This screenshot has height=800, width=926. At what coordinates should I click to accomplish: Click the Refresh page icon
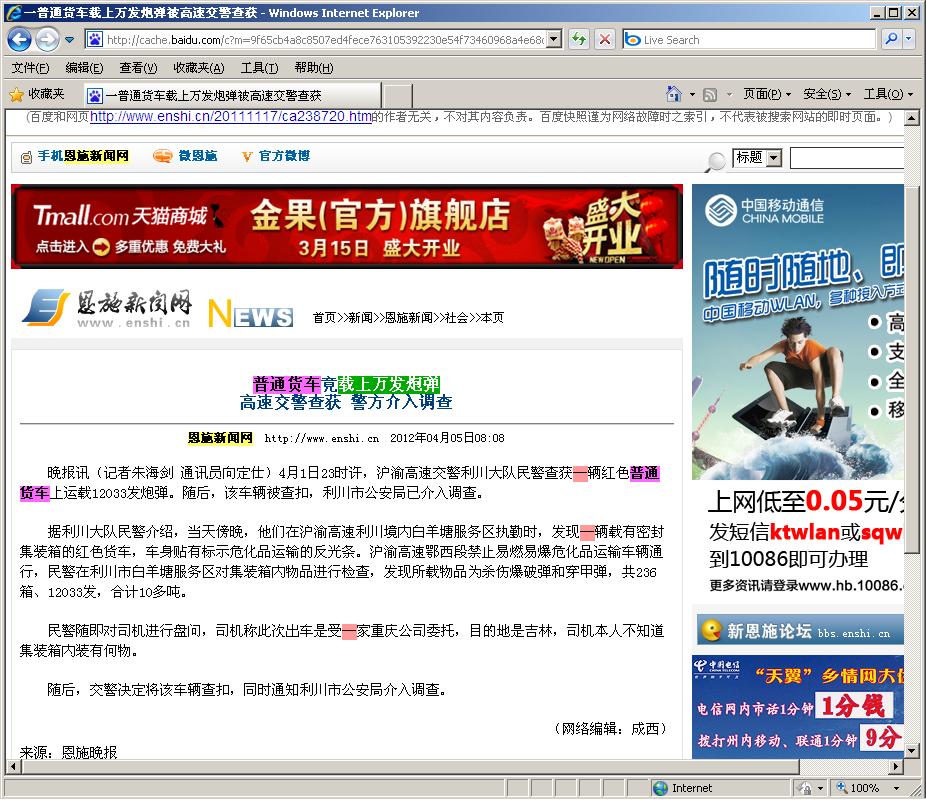[x=578, y=40]
